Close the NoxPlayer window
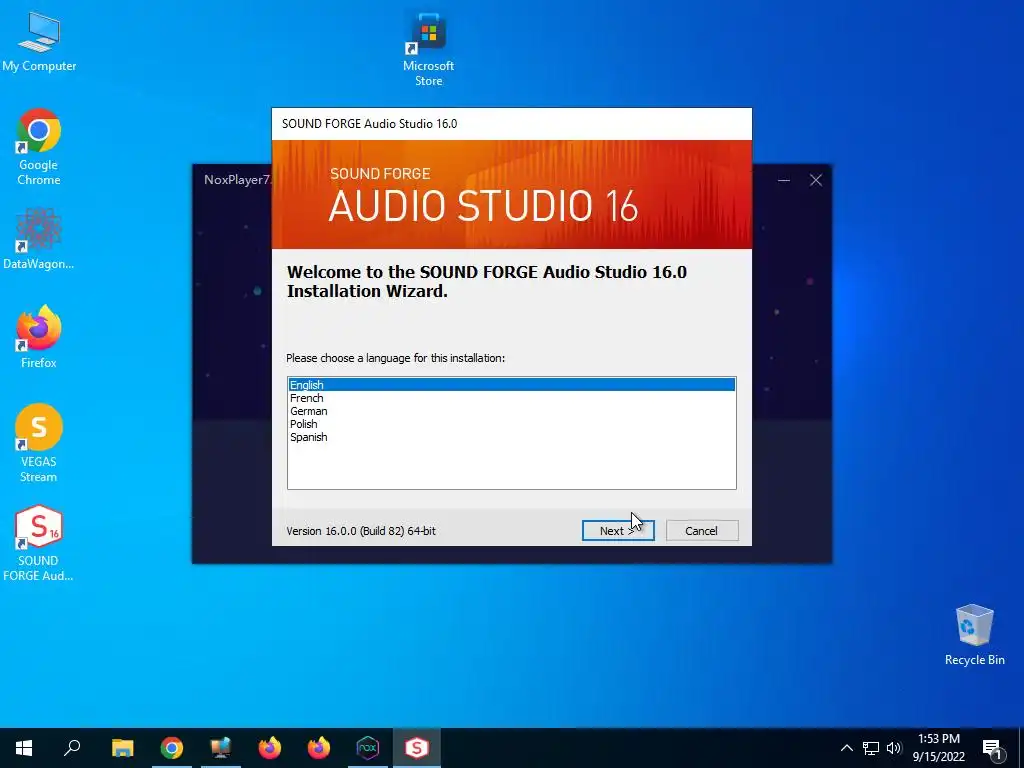This screenshot has width=1024, height=768. tap(816, 180)
